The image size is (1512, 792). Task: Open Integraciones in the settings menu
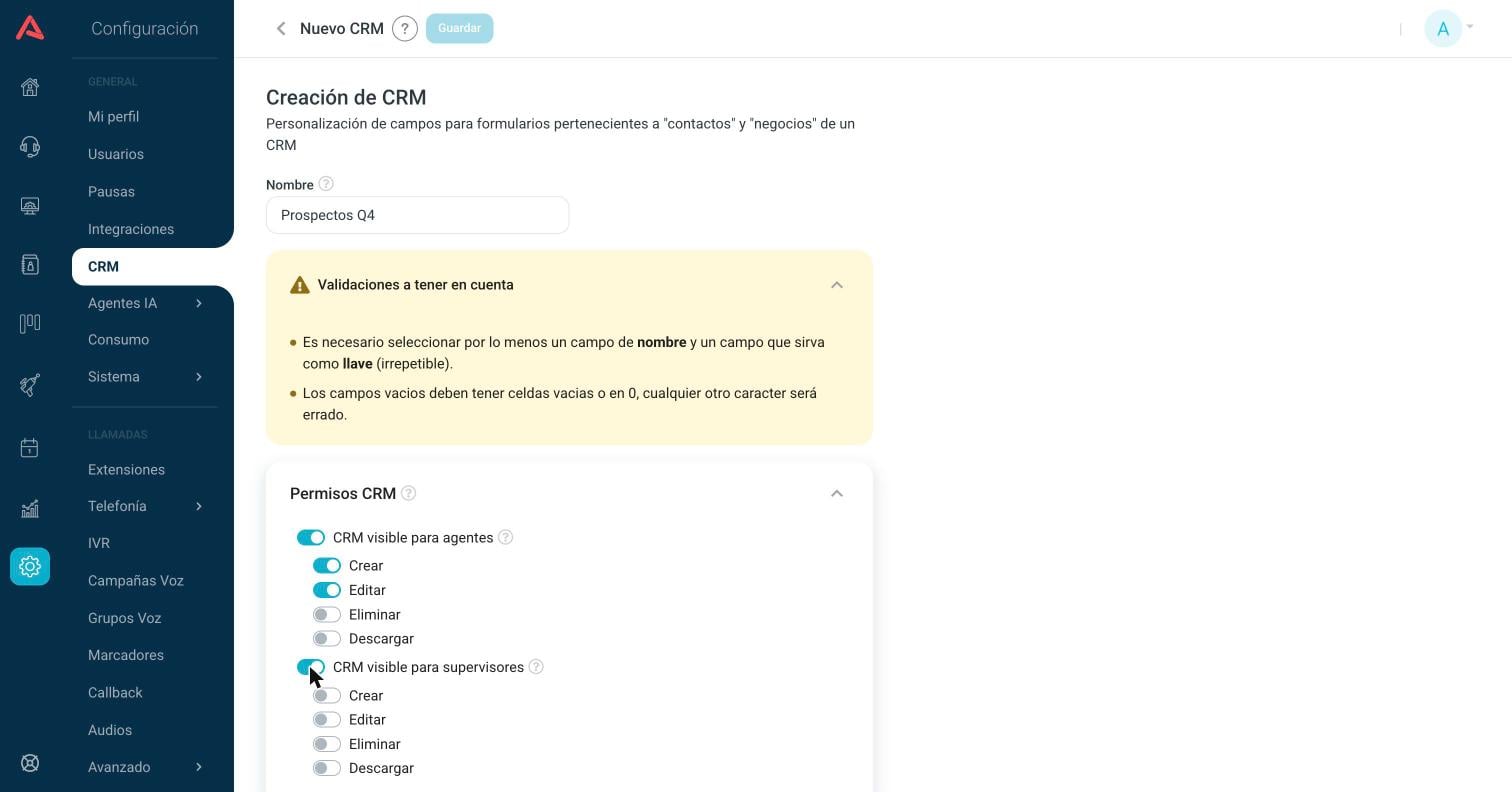click(131, 229)
